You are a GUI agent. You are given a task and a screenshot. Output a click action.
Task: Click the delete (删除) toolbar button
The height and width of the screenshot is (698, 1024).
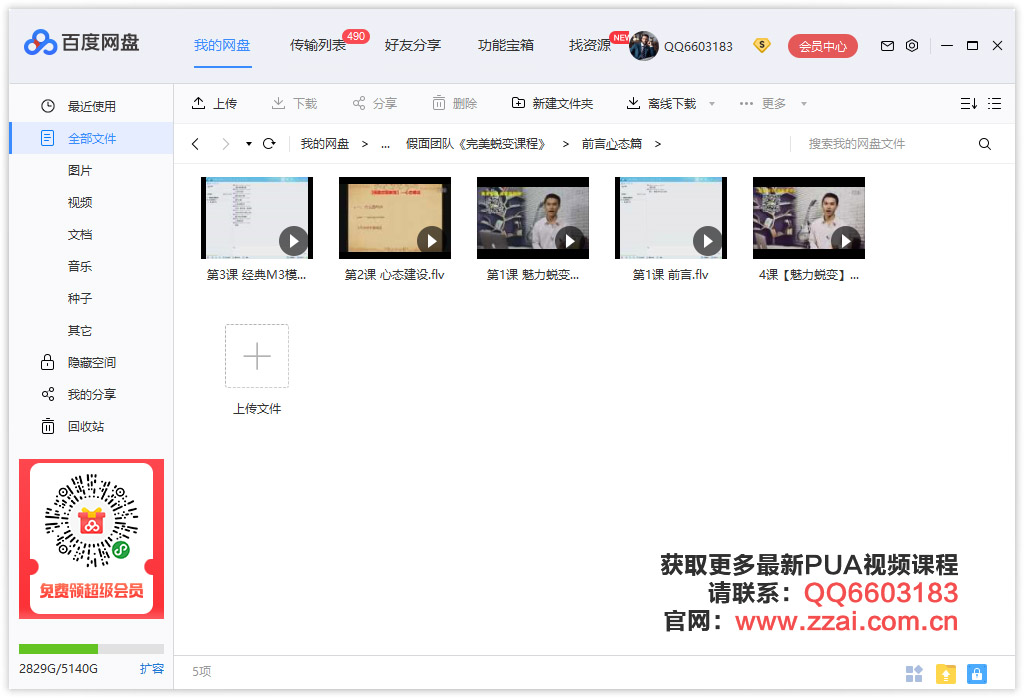click(455, 103)
